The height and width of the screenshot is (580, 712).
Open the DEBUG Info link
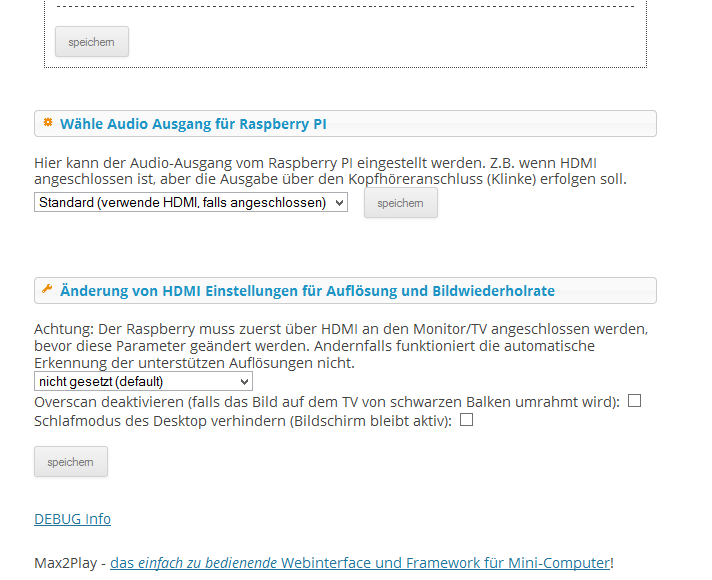72,519
